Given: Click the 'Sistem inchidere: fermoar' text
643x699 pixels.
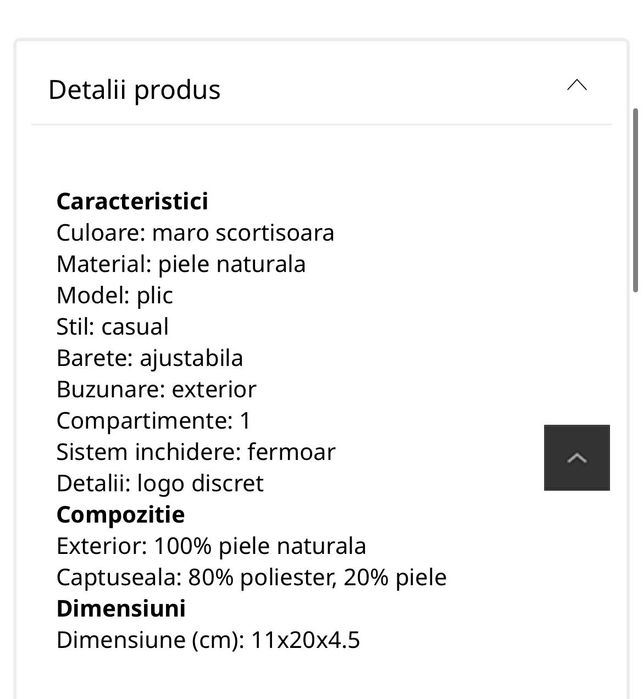Looking at the screenshot, I should pyautogui.click(x=196, y=452).
